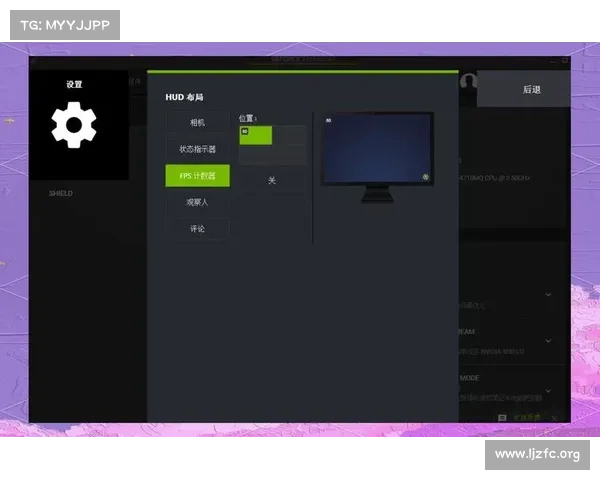Viewport: 600px width, 480px height.
Task: Click the feedback chat bubble icon
Action: (502, 417)
